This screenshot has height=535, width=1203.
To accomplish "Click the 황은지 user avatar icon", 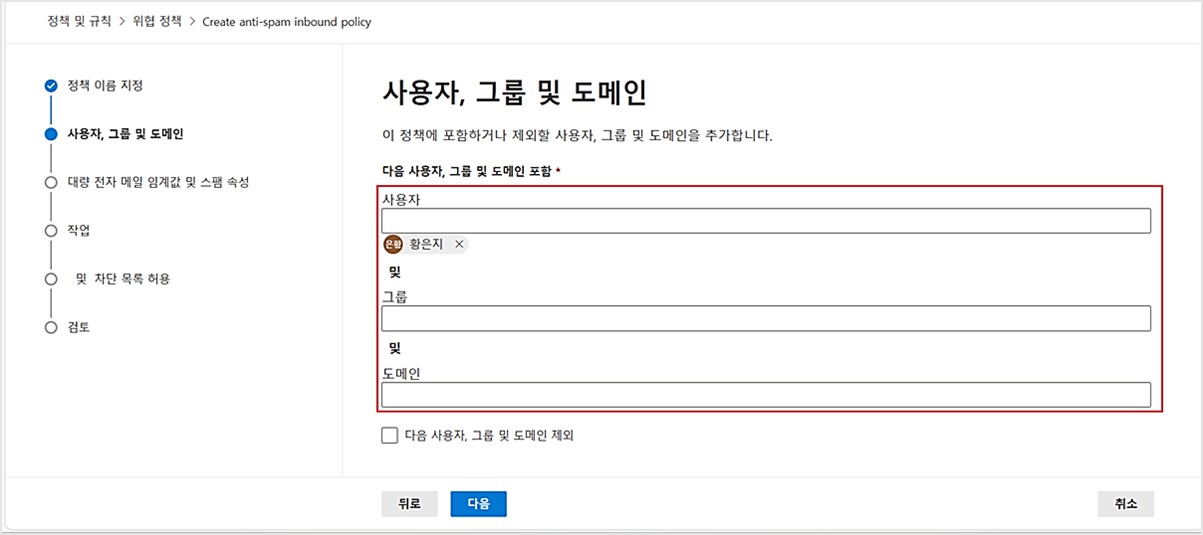I will coord(393,244).
